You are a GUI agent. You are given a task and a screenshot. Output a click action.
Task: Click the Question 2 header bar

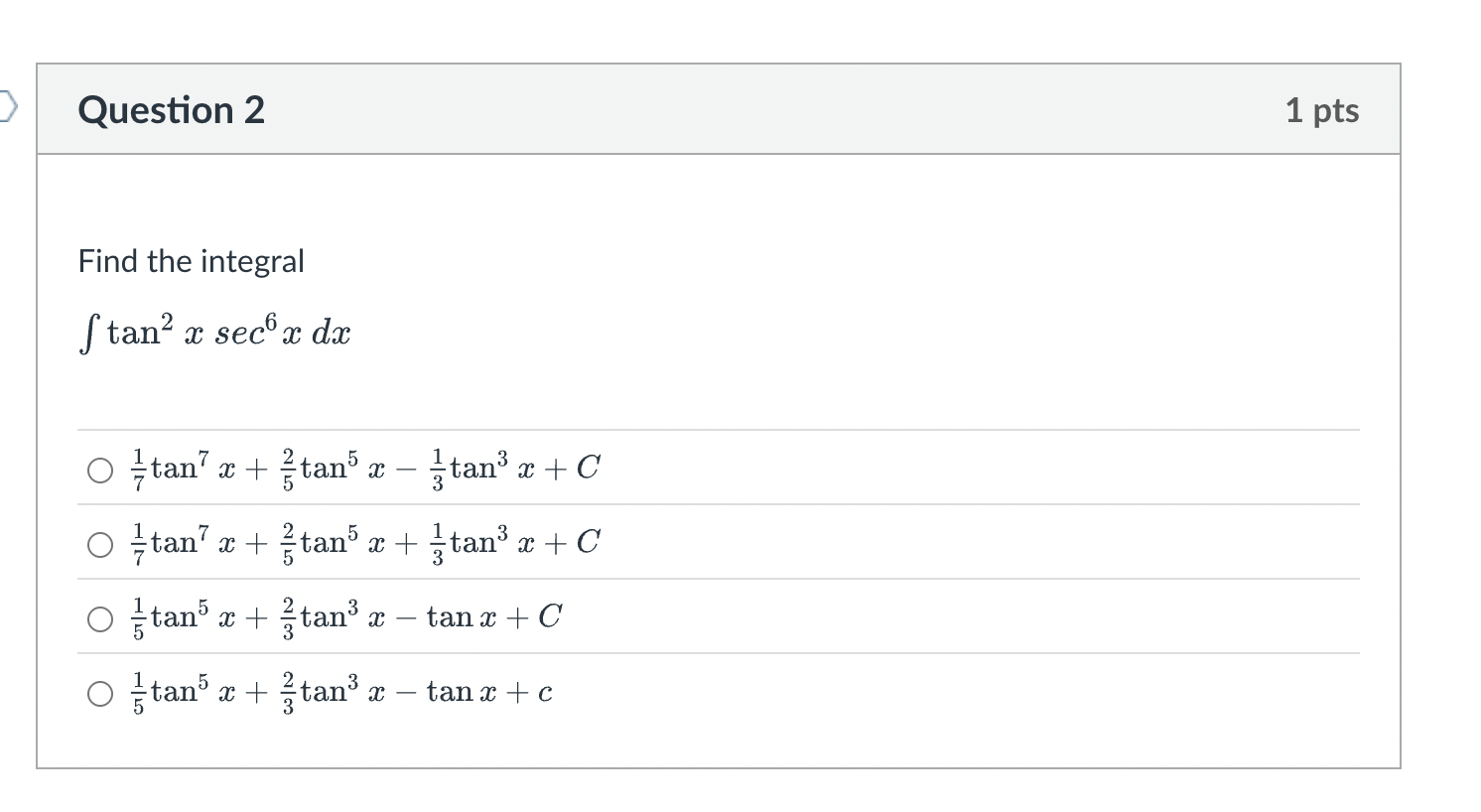[695, 109]
